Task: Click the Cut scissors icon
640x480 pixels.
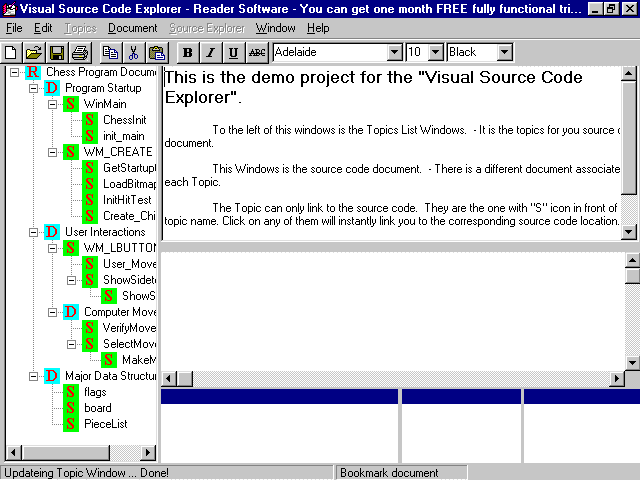Action: click(133, 52)
